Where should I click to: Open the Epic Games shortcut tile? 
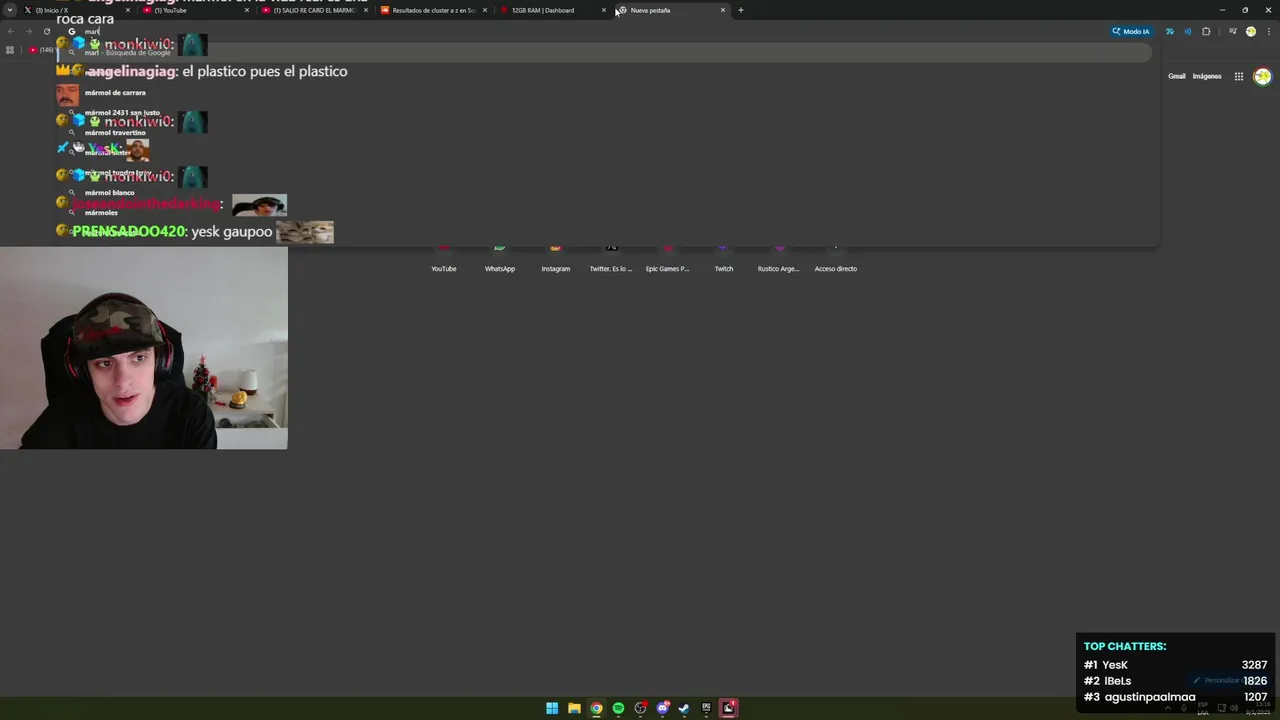[x=667, y=257]
